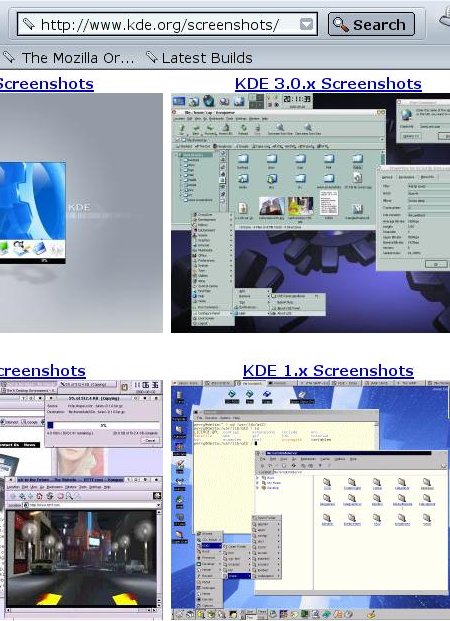Open the KDE 3.0.x desktop thumbnail image

click(311, 213)
